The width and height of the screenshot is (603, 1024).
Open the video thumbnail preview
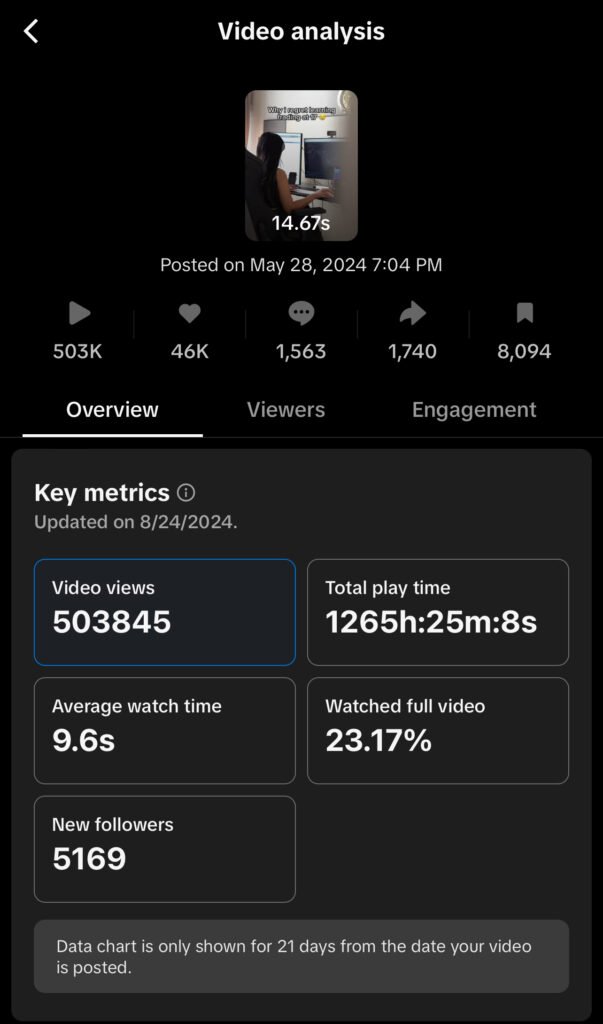click(301, 165)
